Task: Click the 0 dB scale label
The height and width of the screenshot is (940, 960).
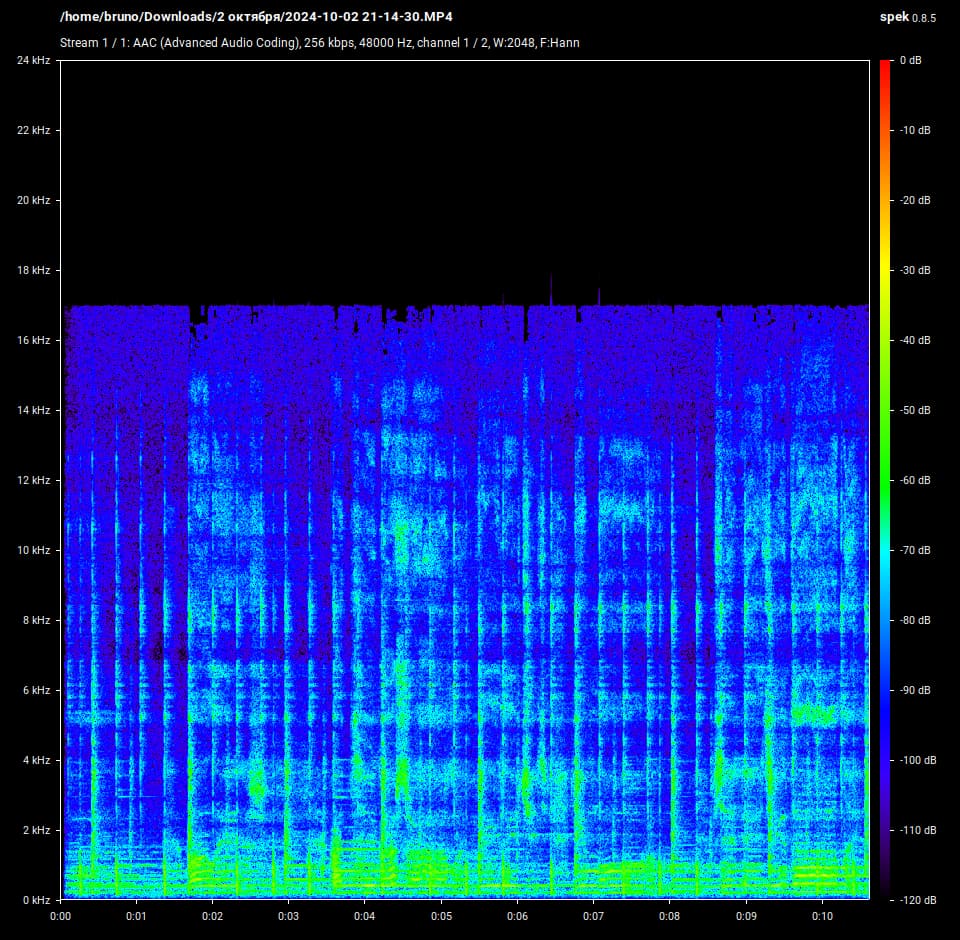Action: pos(911,61)
